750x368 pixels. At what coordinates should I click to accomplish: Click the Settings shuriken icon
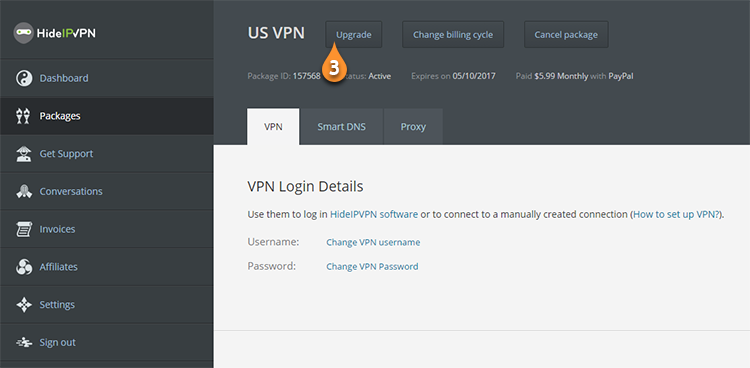(x=23, y=305)
